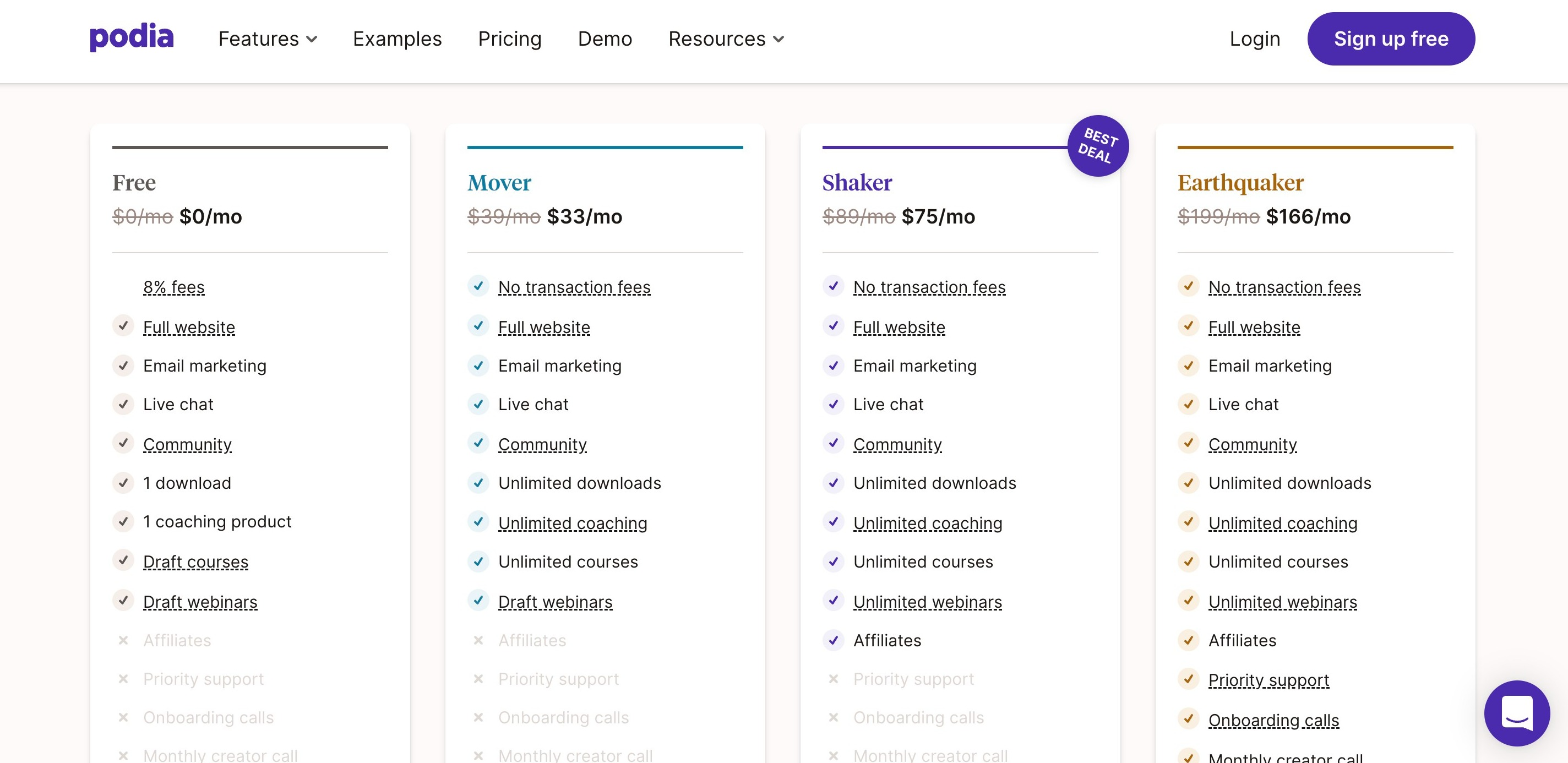
Task: Click the $166/mo Earthquaker price
Action: (1308, 216)
